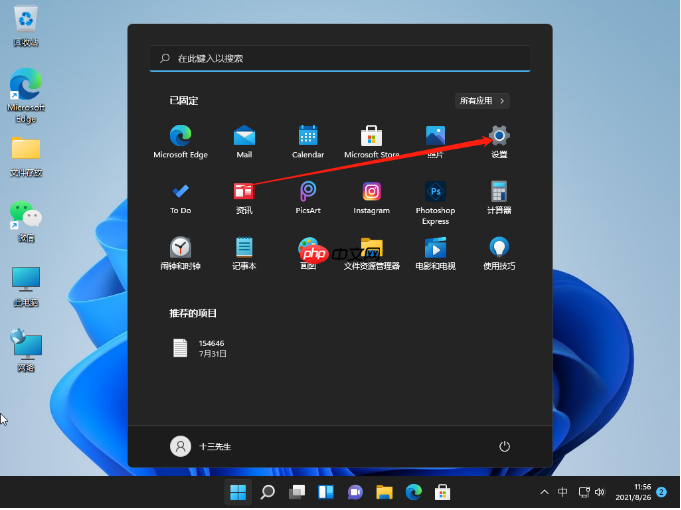
Task: Open Microsoft Store pinned app
Action: coord(371,142)
